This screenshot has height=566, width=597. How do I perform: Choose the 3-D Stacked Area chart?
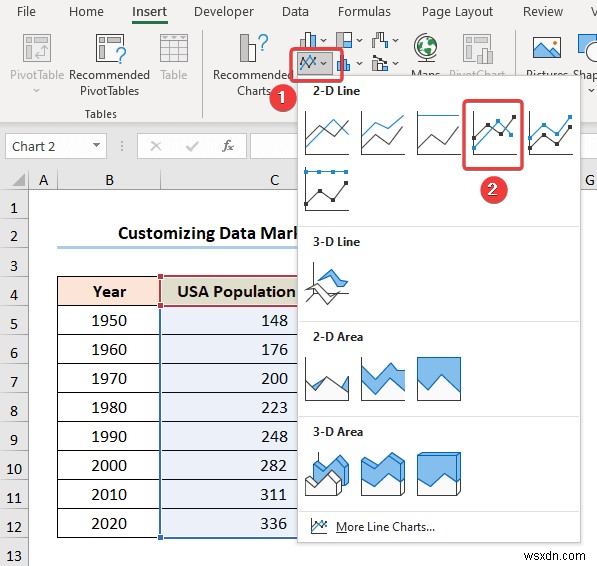tap(383, 474)
